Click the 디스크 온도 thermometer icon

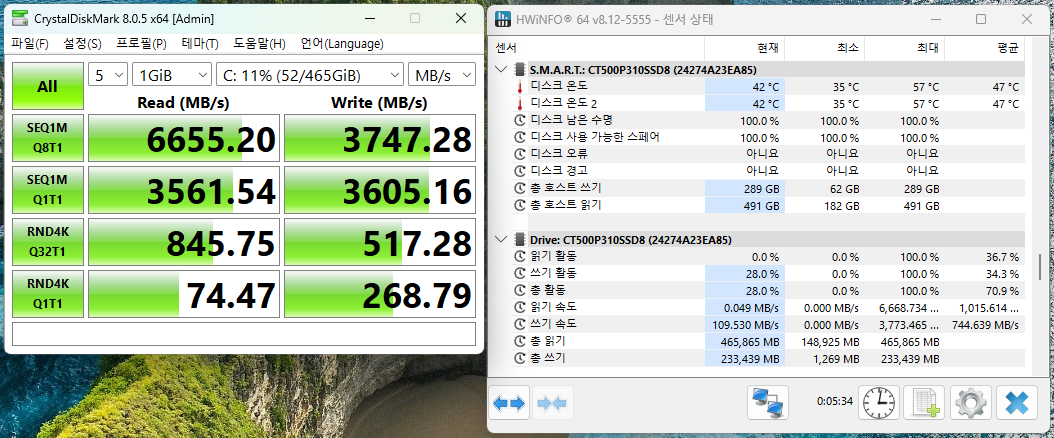point(520,87)
